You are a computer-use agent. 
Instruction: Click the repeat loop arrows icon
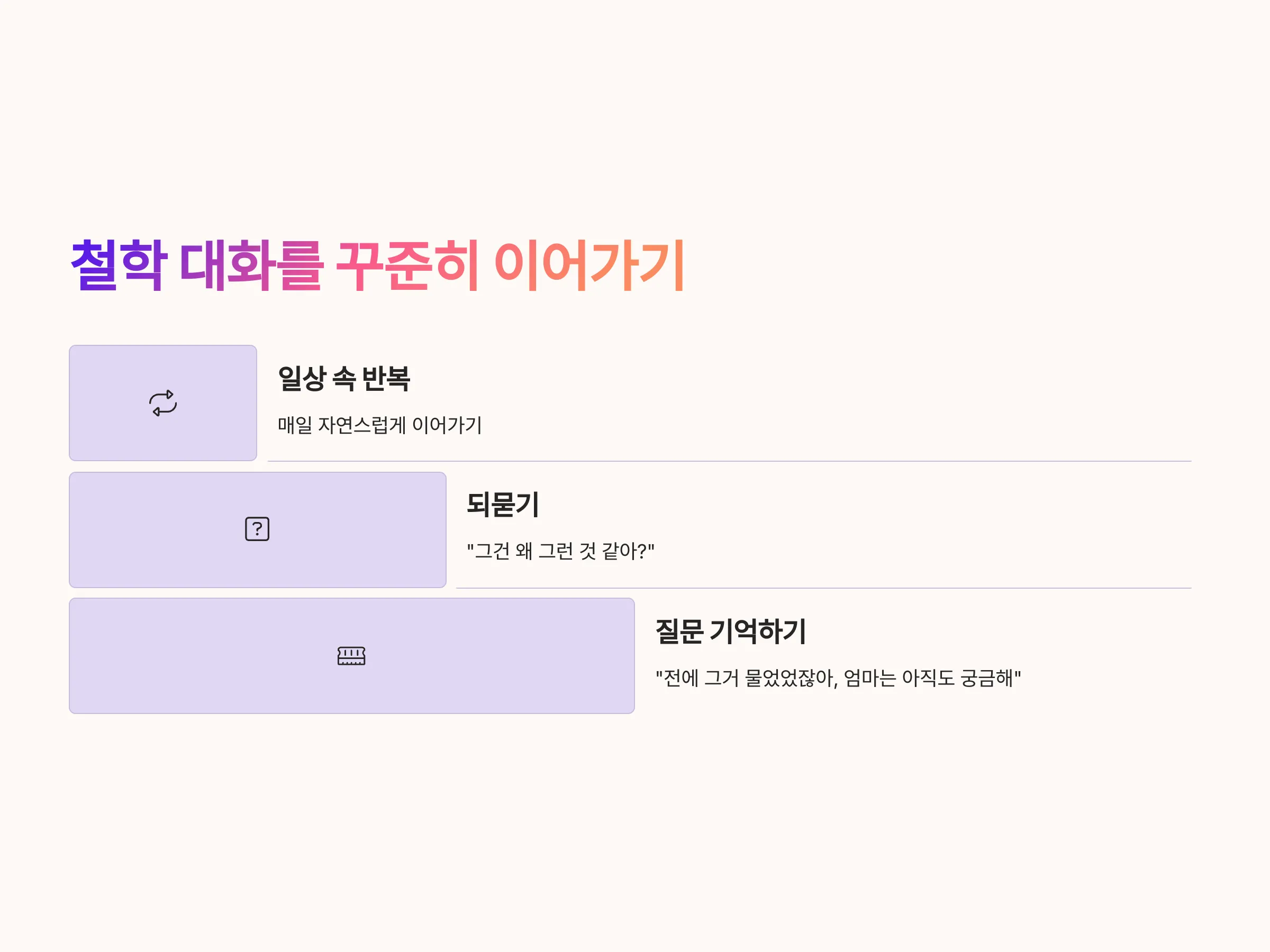pyautogui.click(x=163, y=403)
